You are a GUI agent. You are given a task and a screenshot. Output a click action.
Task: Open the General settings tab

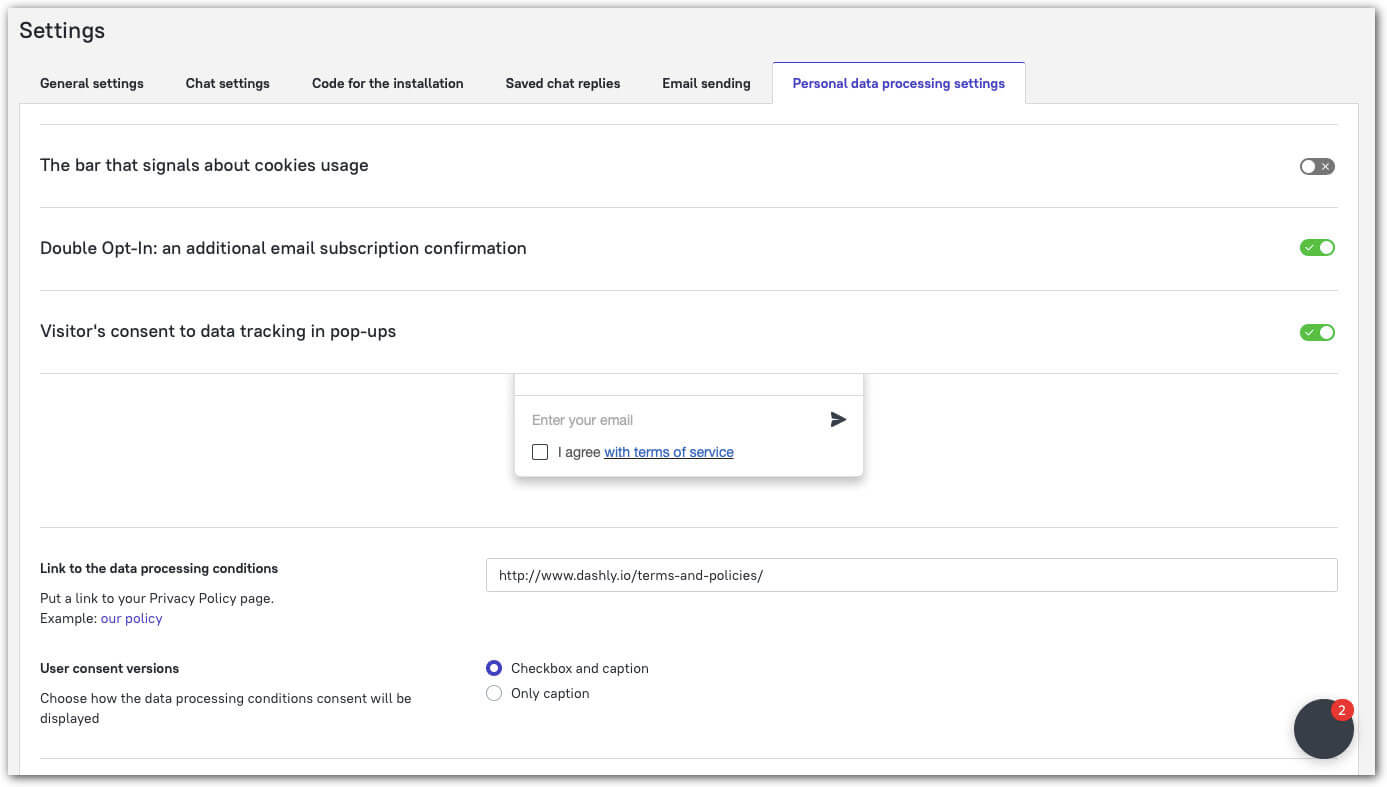click(92, 83)
